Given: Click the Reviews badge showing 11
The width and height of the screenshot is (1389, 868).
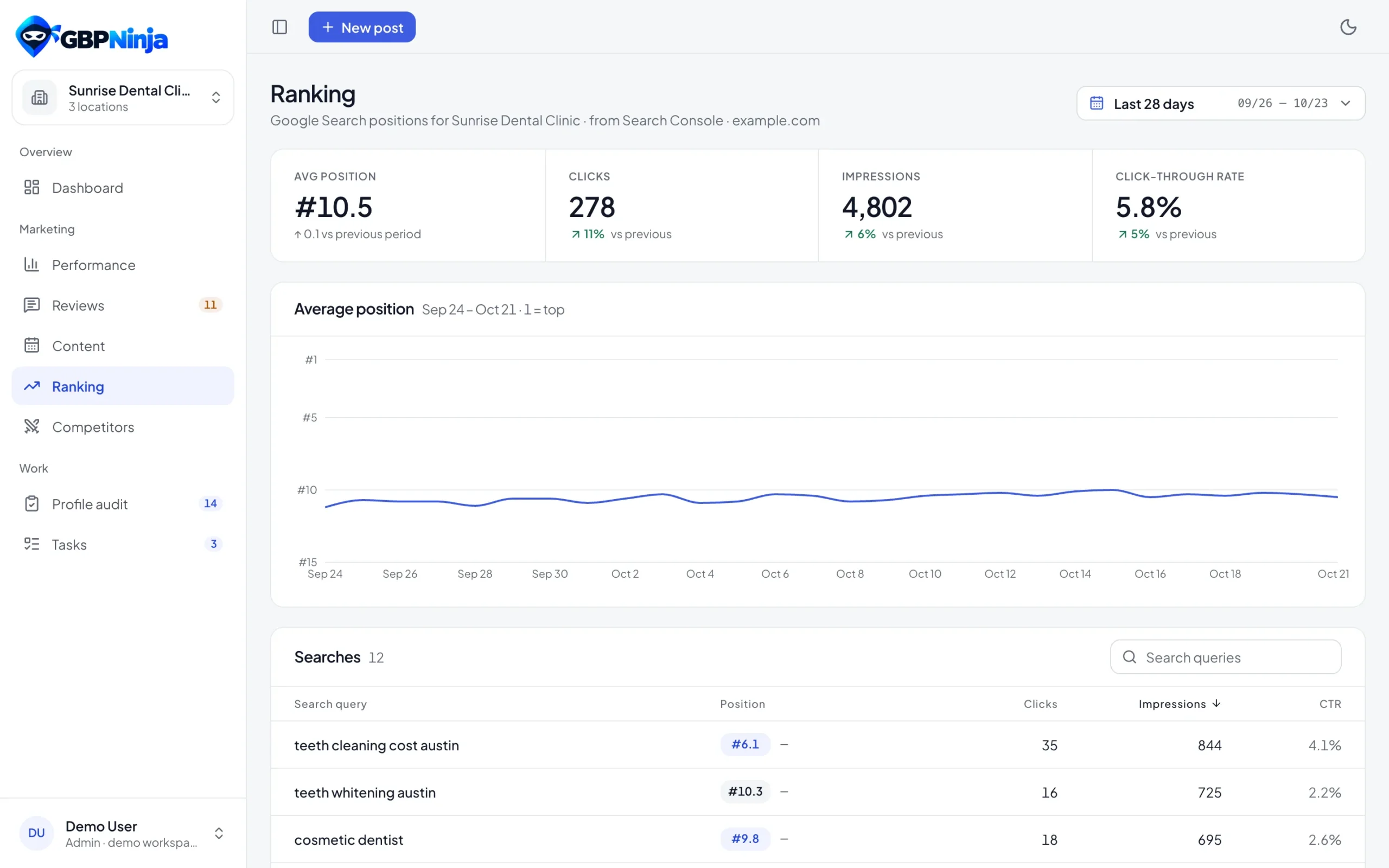Looking at the screenshot, I should point(211,305).
